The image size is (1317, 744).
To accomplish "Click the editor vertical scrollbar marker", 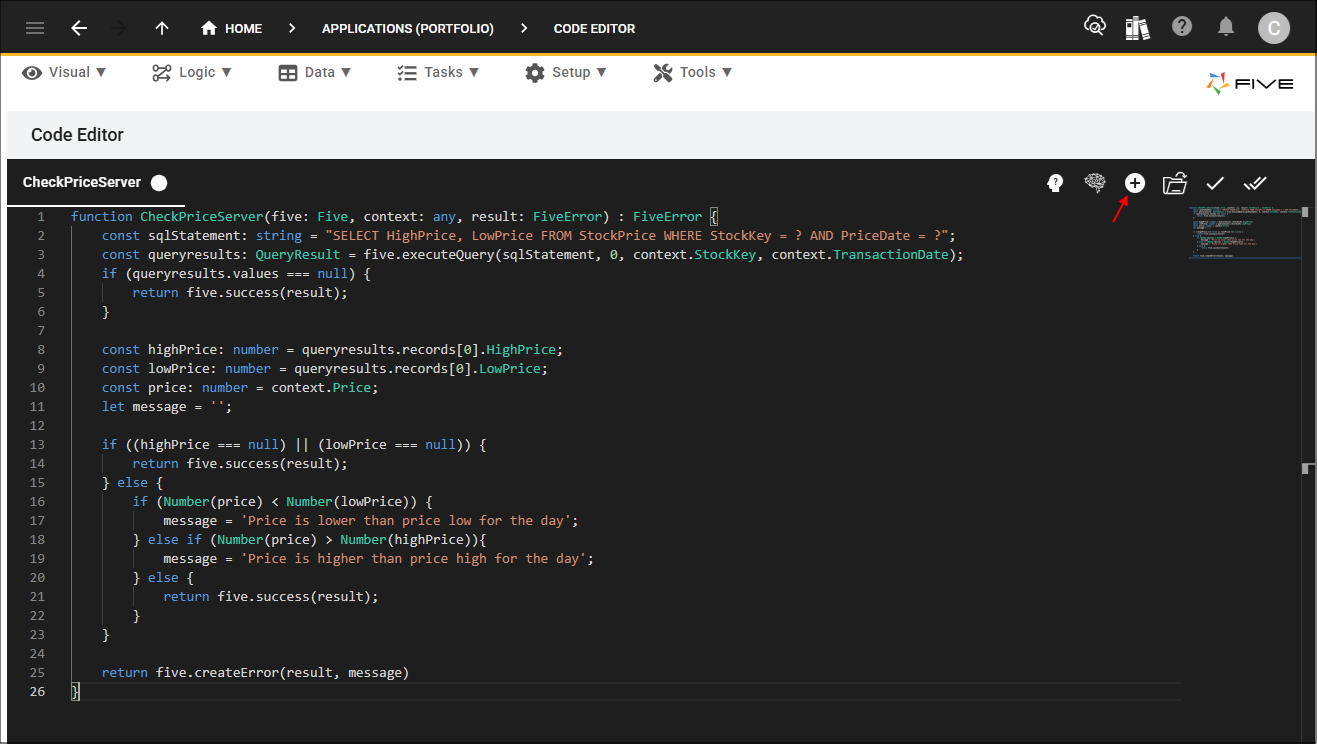I will (x=1306, y=468).
